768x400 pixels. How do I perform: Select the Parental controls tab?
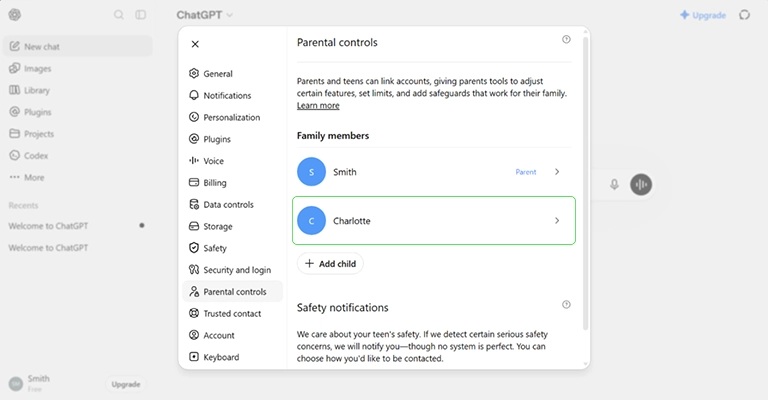tap(232, 291)
